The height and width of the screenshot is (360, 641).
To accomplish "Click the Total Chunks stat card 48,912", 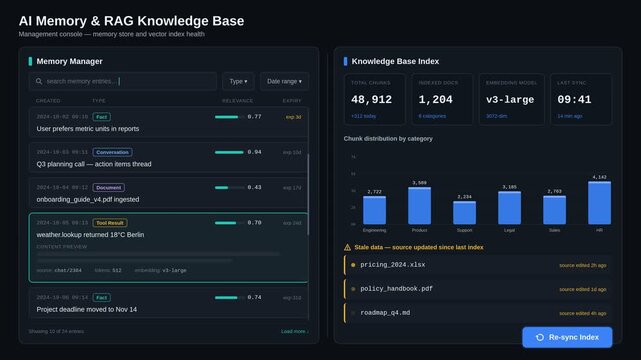I will [374, 99].
